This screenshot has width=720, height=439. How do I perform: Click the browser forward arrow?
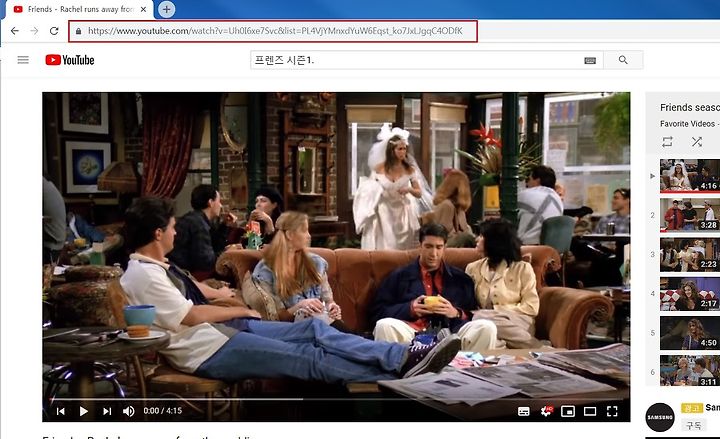click(34, 31)
